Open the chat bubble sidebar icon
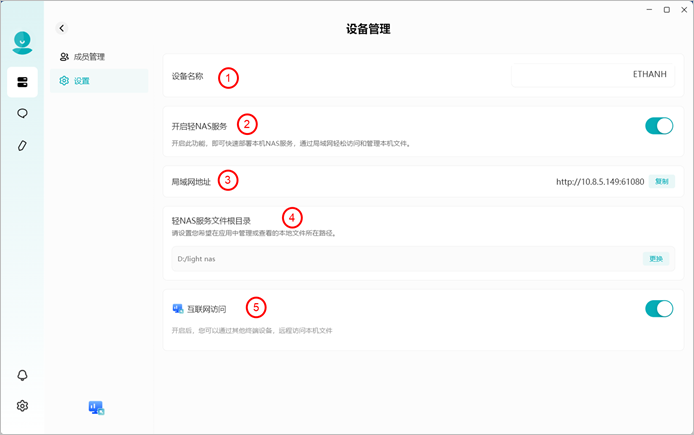 [x=22, y=114]
